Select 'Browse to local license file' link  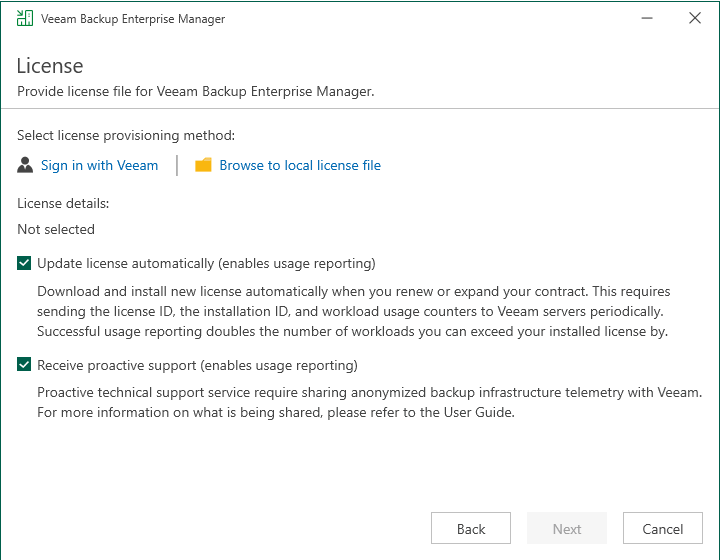click(300, 165)
